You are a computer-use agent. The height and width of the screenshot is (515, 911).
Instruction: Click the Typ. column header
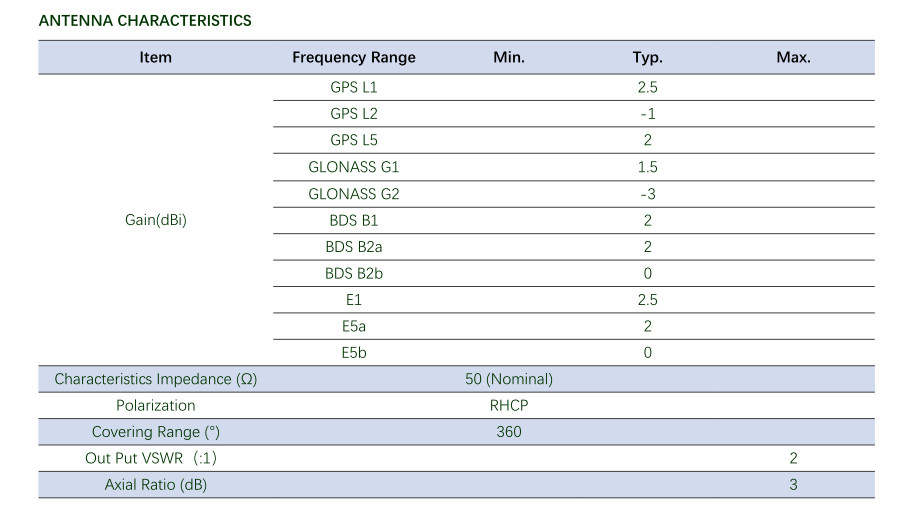(647, 58)
